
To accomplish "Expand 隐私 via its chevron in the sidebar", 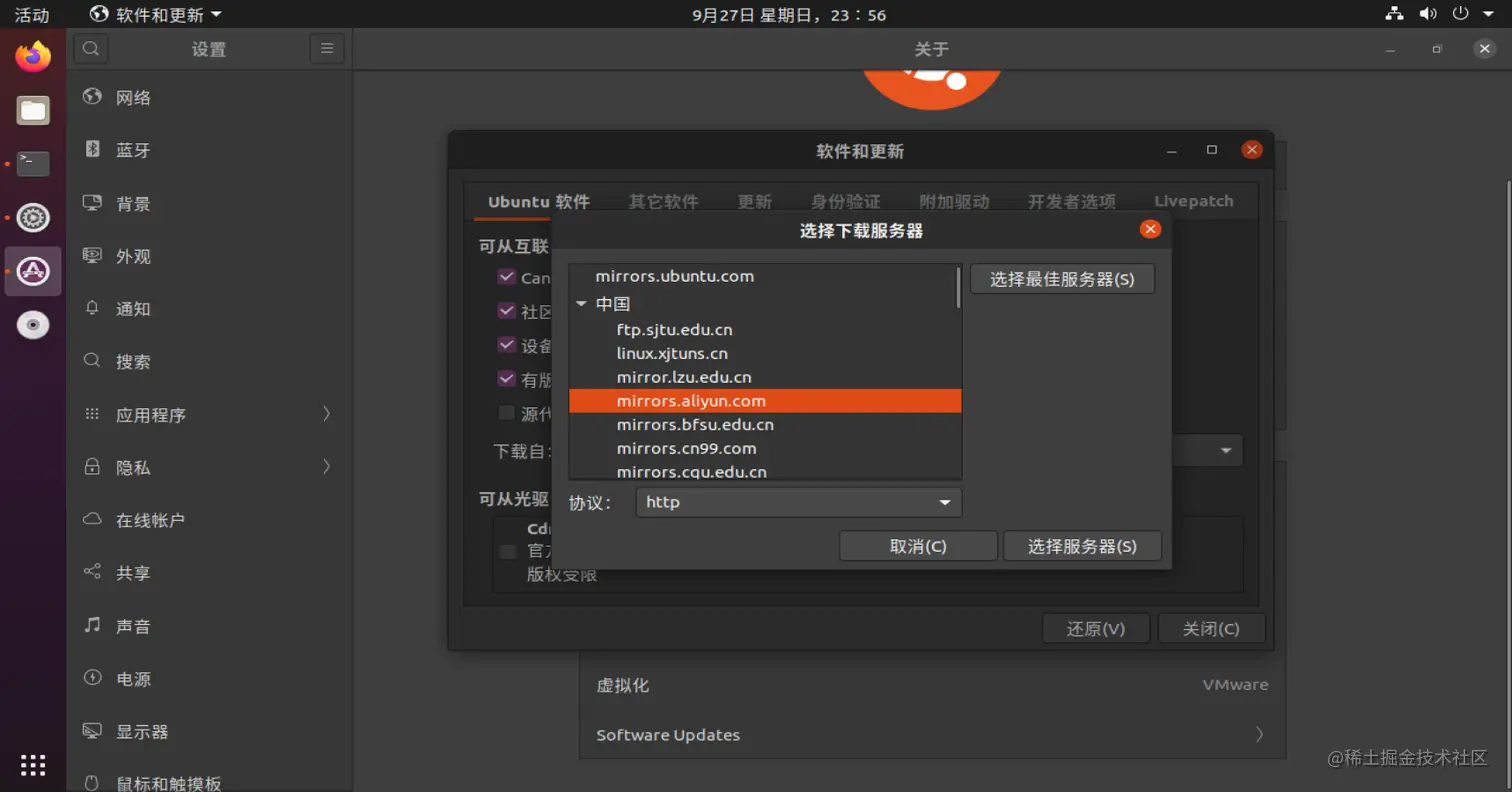I will click(326, 466).
